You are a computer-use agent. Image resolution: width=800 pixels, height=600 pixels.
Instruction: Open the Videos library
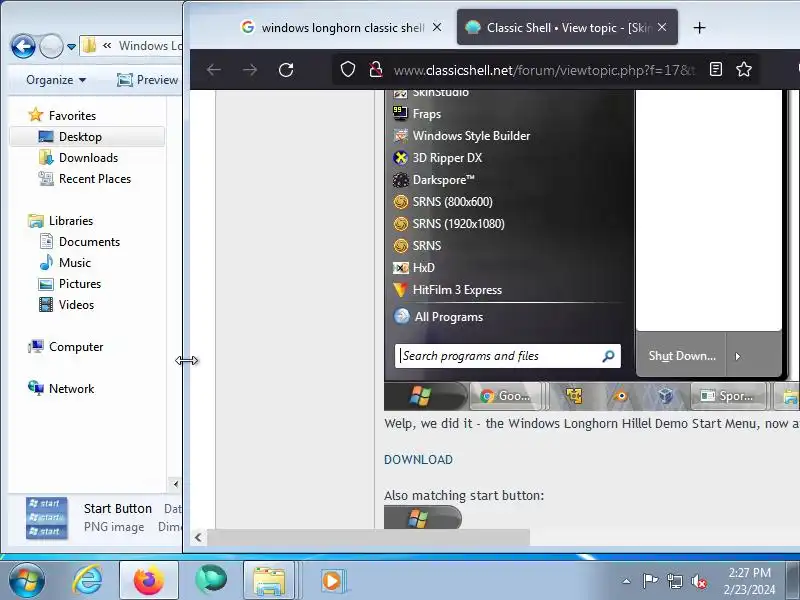pos(76,305)
